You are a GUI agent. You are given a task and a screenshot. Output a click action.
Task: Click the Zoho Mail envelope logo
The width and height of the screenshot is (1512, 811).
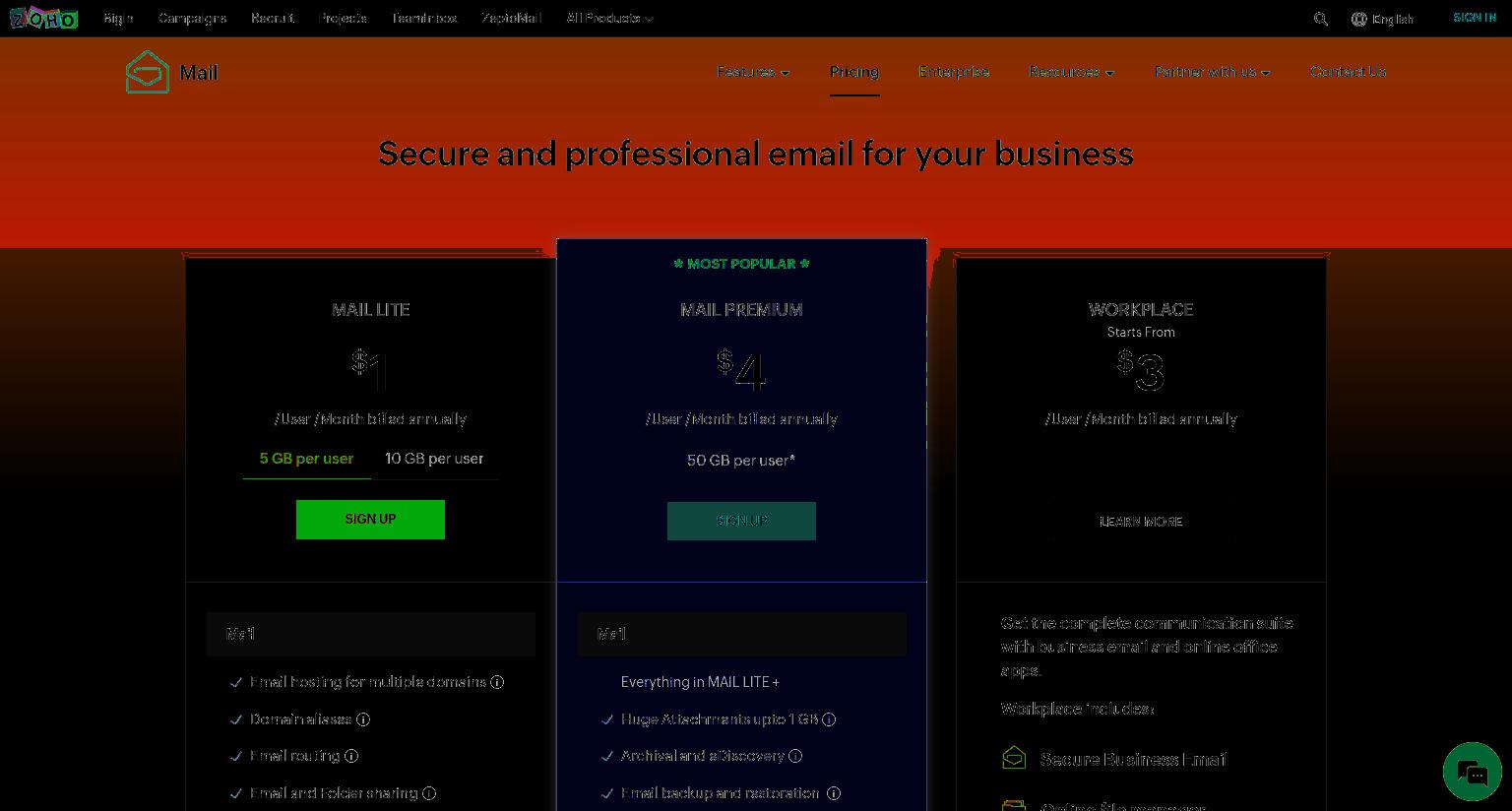click(148, 72)
